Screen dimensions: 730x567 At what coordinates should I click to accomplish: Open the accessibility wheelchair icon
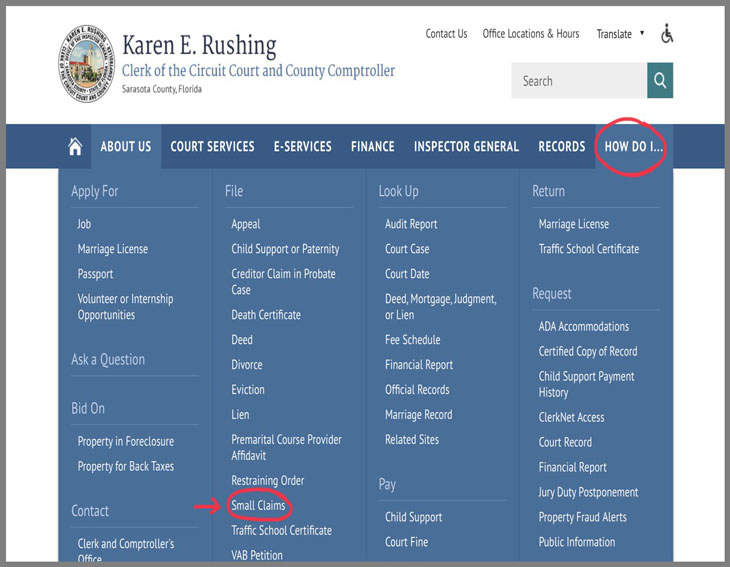coord(667,34)
